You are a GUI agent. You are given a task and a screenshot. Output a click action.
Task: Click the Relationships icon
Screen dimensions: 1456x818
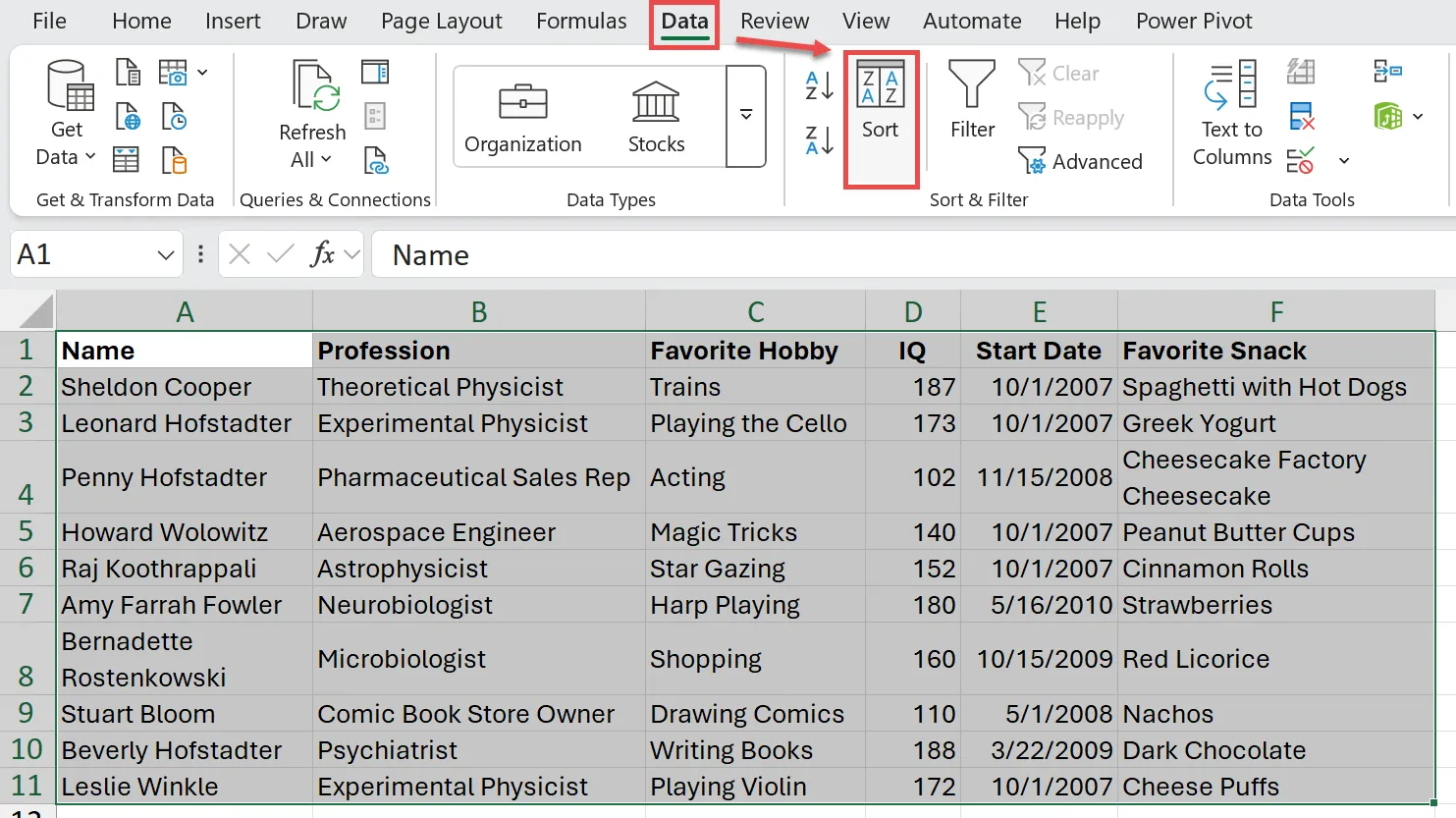pos(1388,72)
